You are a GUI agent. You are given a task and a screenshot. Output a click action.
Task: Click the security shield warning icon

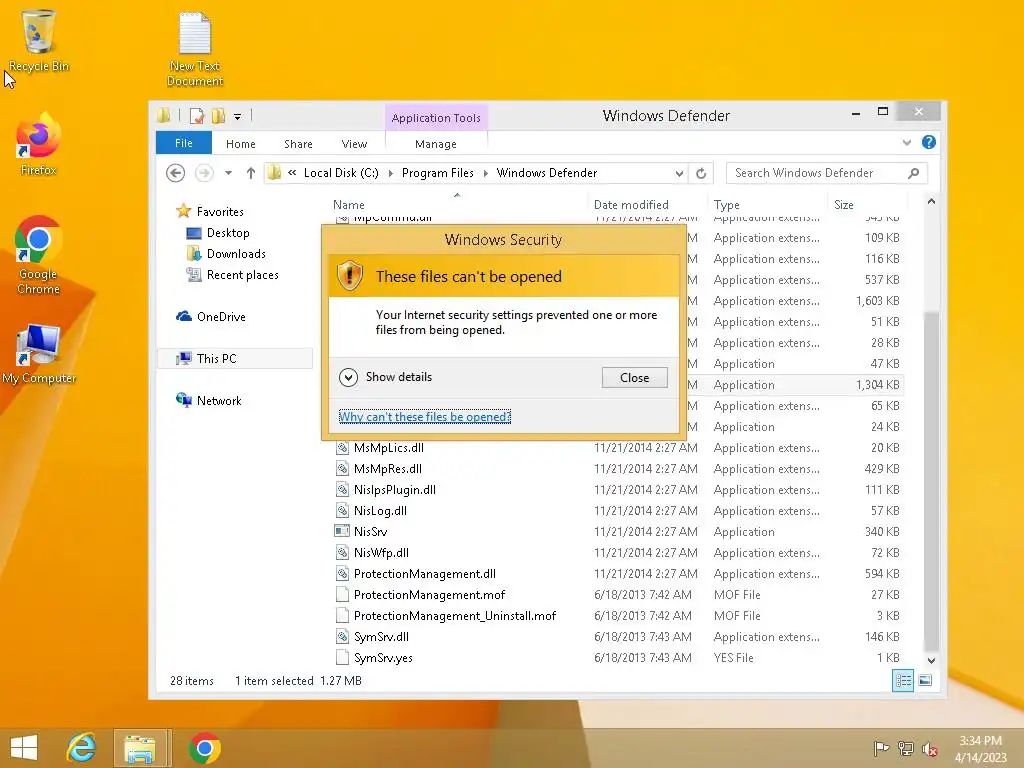click(x=350, y=276)
